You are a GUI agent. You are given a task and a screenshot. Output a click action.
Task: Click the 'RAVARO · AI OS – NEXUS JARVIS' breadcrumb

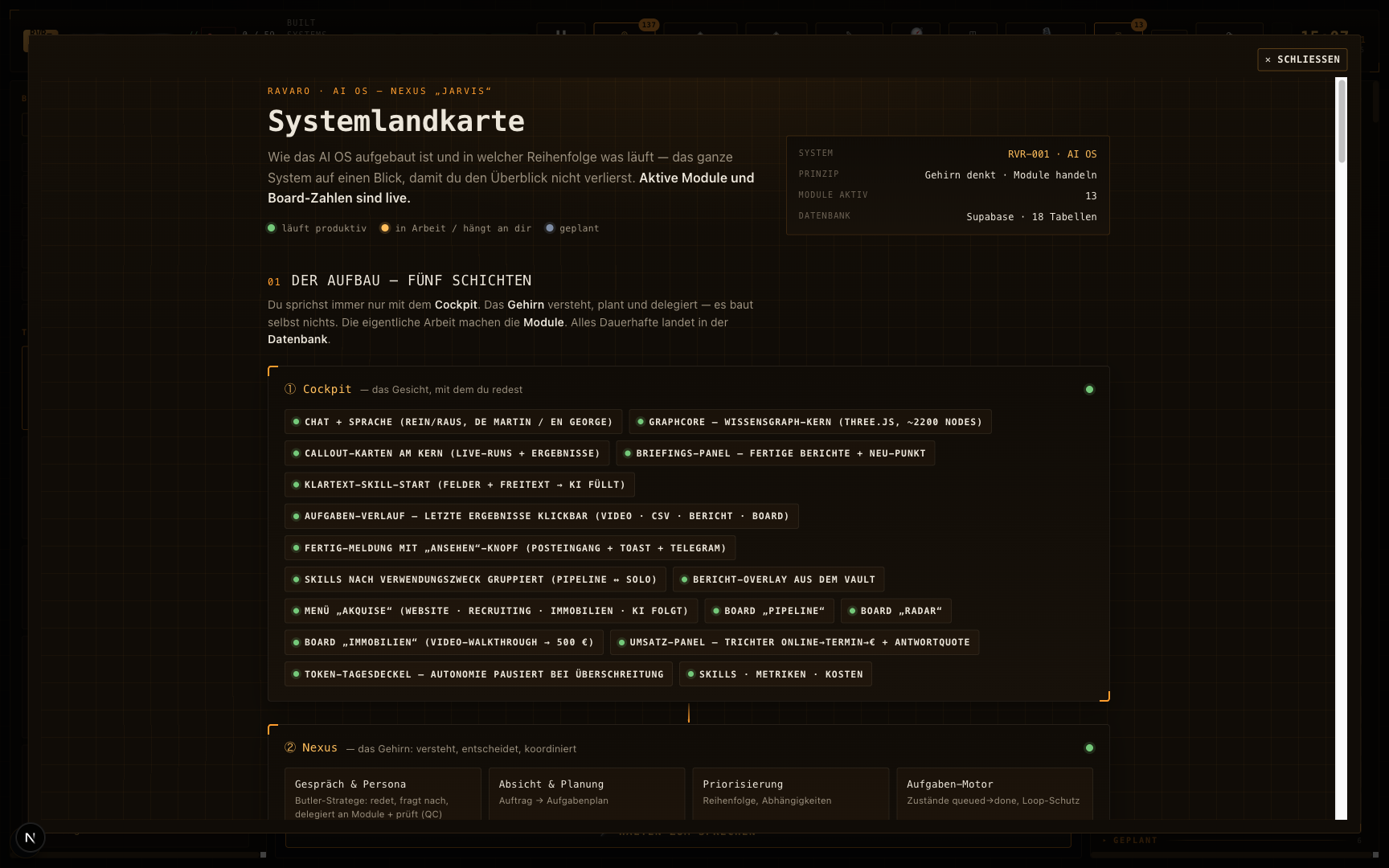(x=379, y=91)
